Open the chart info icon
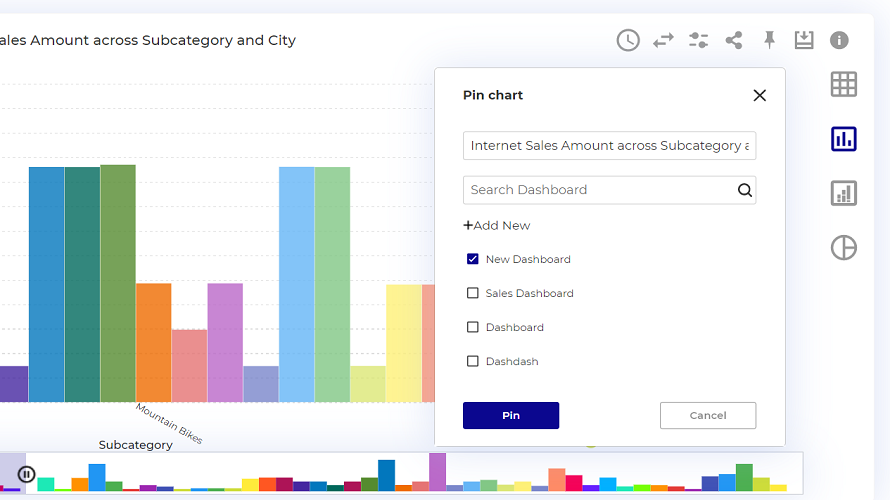Image resolution: width=890 pixels, height=500 pixels. pos(839,40)
